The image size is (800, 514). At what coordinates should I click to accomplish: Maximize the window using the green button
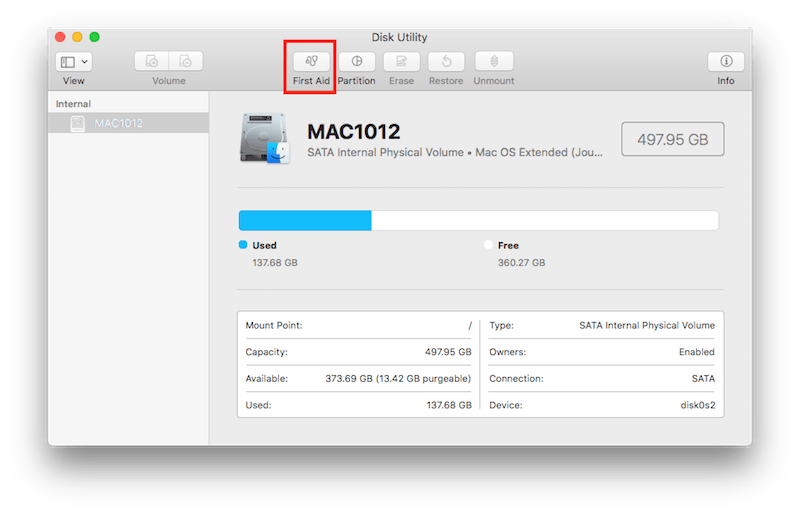94,37
